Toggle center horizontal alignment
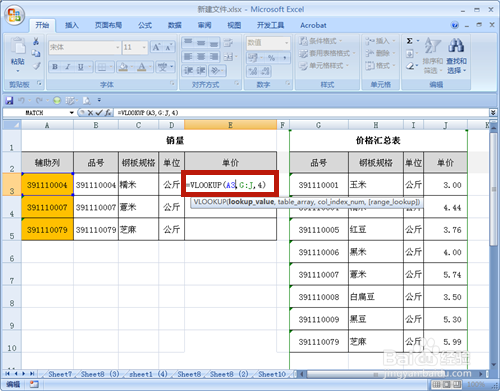The width and height of the screenshot is (500, 391). (x=201, y=57)
